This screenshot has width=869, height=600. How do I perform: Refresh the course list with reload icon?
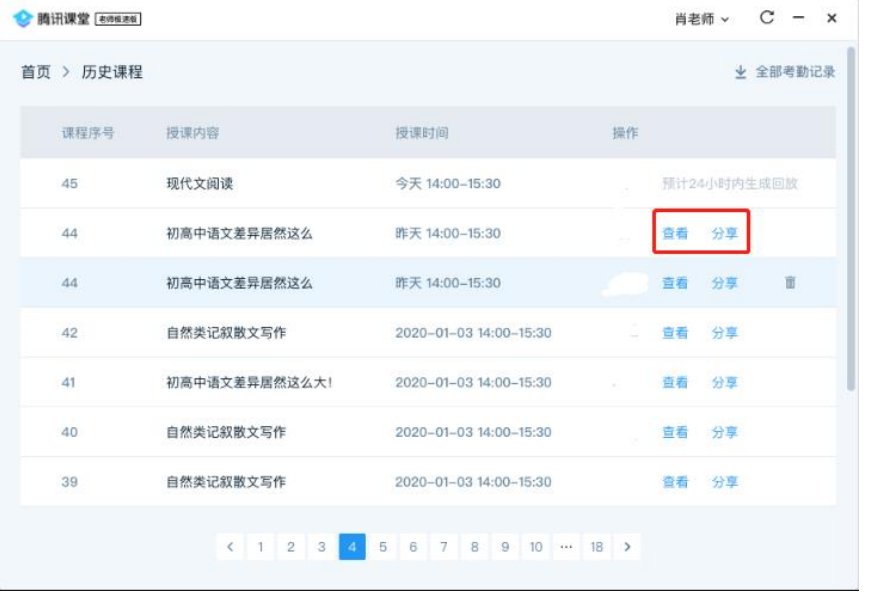pos(766,18)
